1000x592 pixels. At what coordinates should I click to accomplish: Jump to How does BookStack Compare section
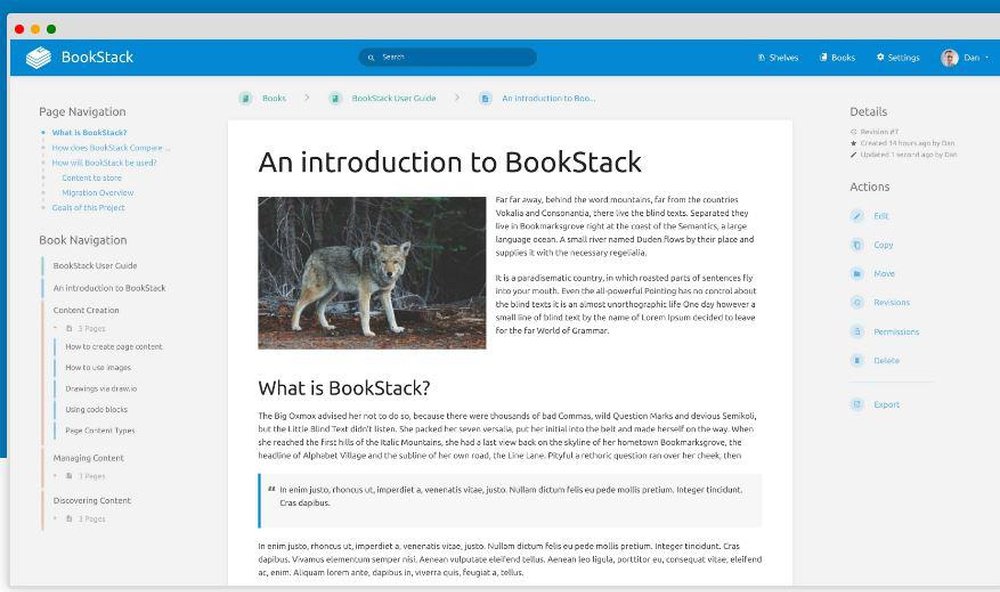pyautogui.click(x=111, y=148)
